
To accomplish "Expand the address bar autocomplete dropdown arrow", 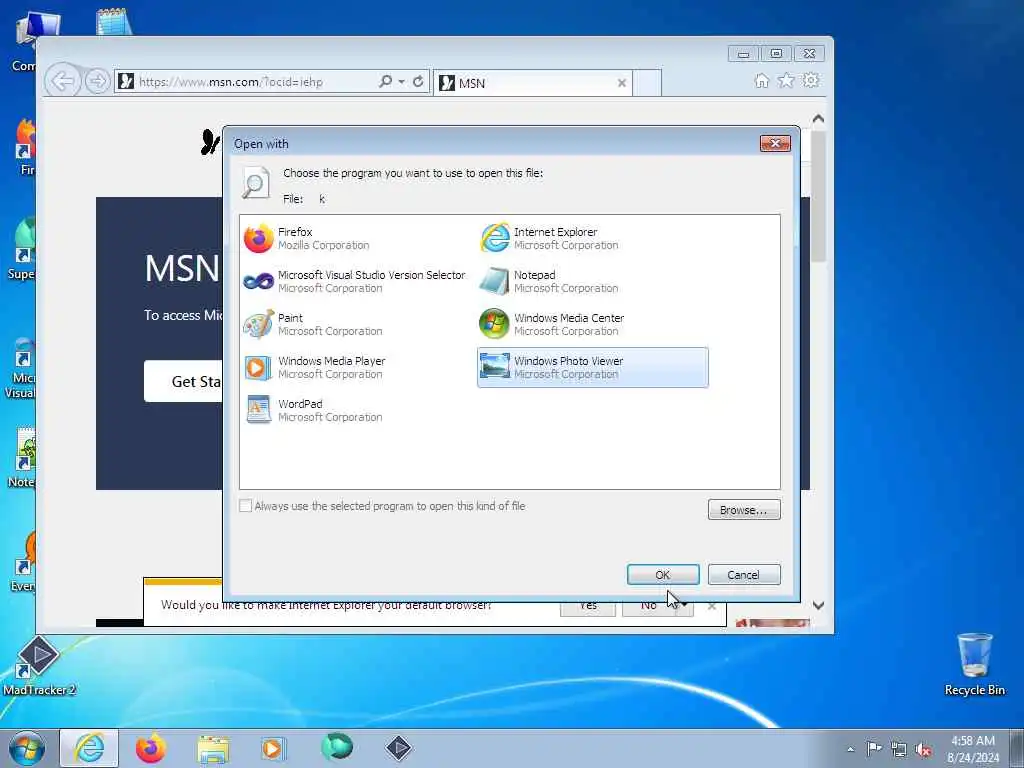I will pyautogui.click(x=402, y=82).
